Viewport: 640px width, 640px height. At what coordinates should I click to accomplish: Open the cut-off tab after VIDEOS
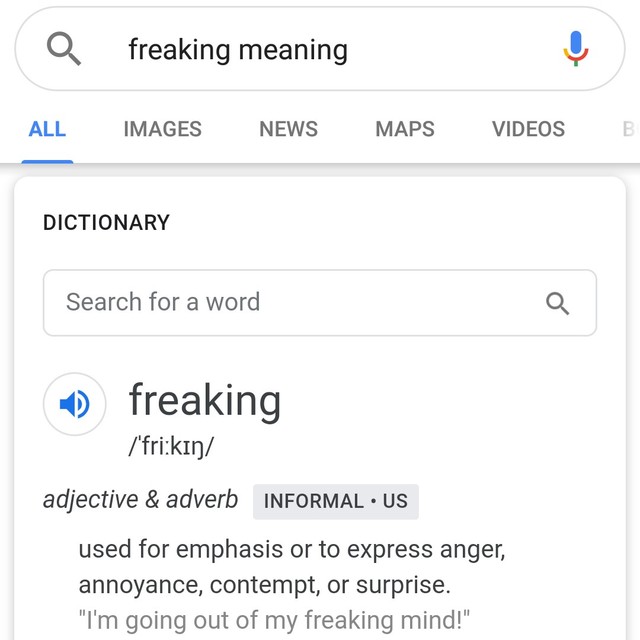tap(630, 129)
